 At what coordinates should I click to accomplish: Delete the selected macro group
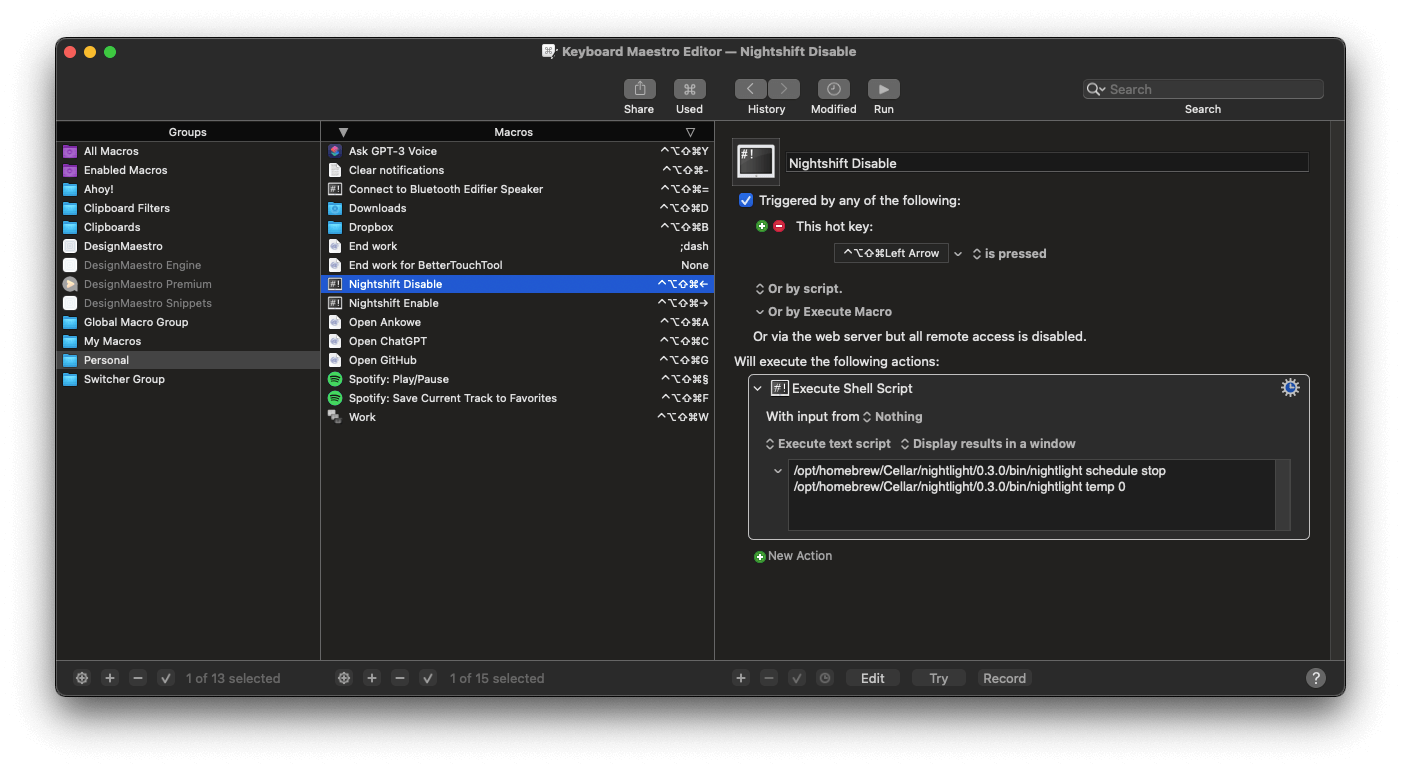coord(138,678)
